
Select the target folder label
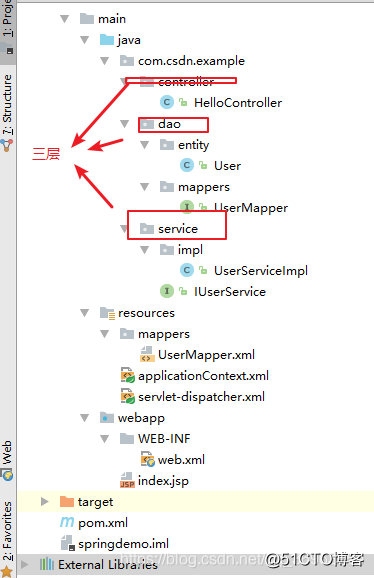95,502
